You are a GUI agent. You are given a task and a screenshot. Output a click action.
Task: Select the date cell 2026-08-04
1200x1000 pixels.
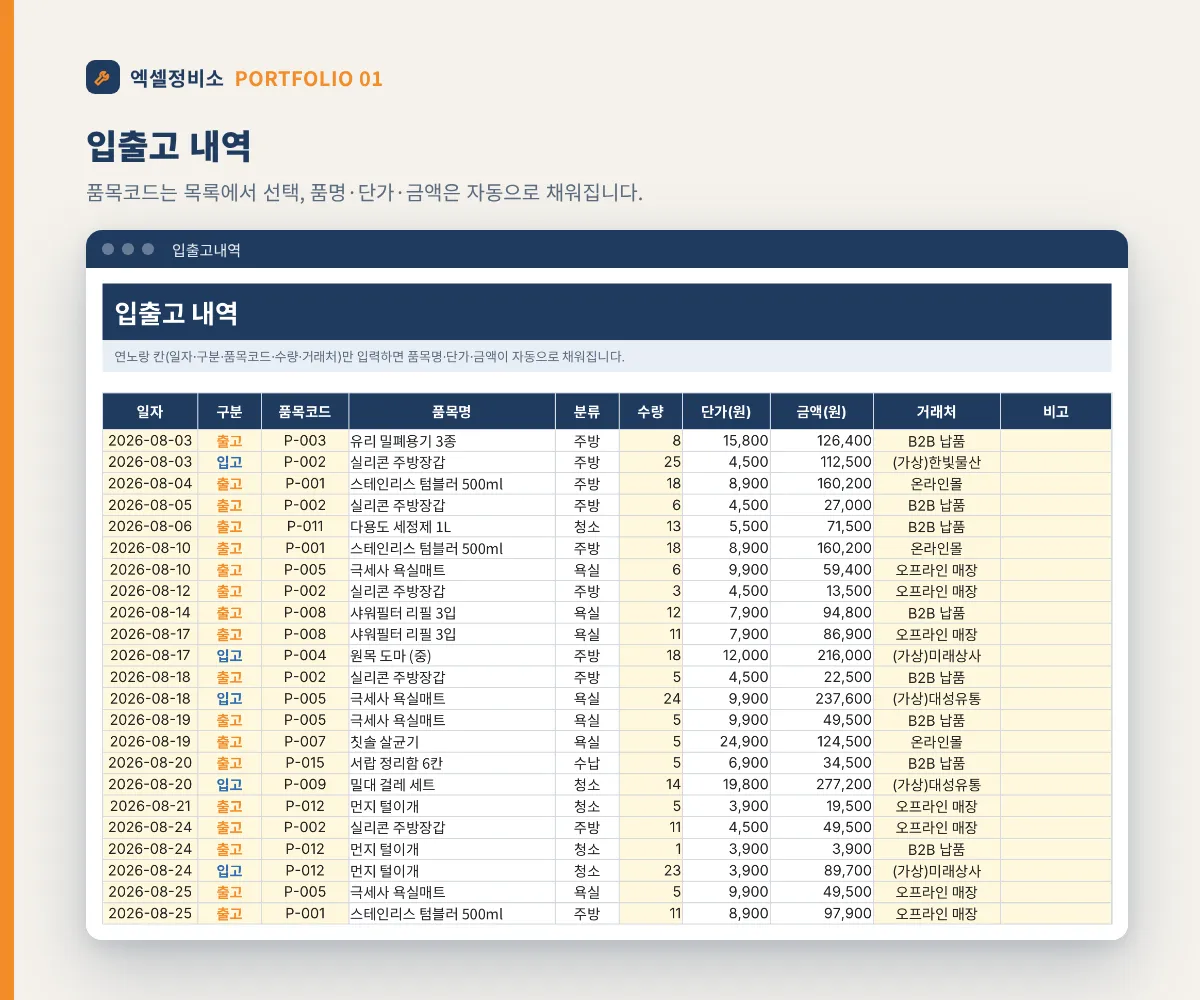[x=150, y=483]
